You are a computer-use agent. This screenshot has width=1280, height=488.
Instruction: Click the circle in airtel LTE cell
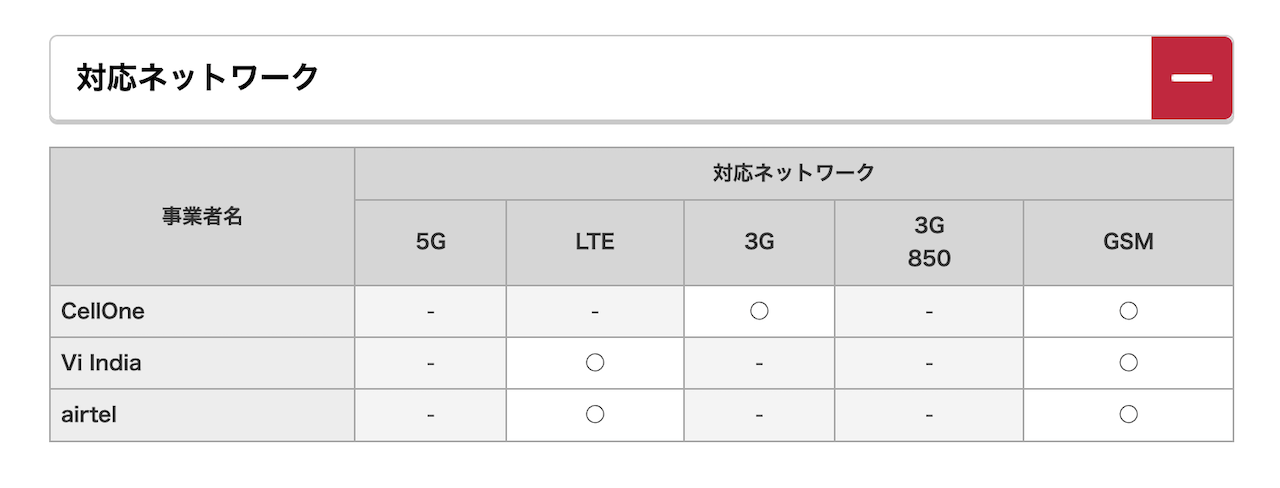[595, 415]
